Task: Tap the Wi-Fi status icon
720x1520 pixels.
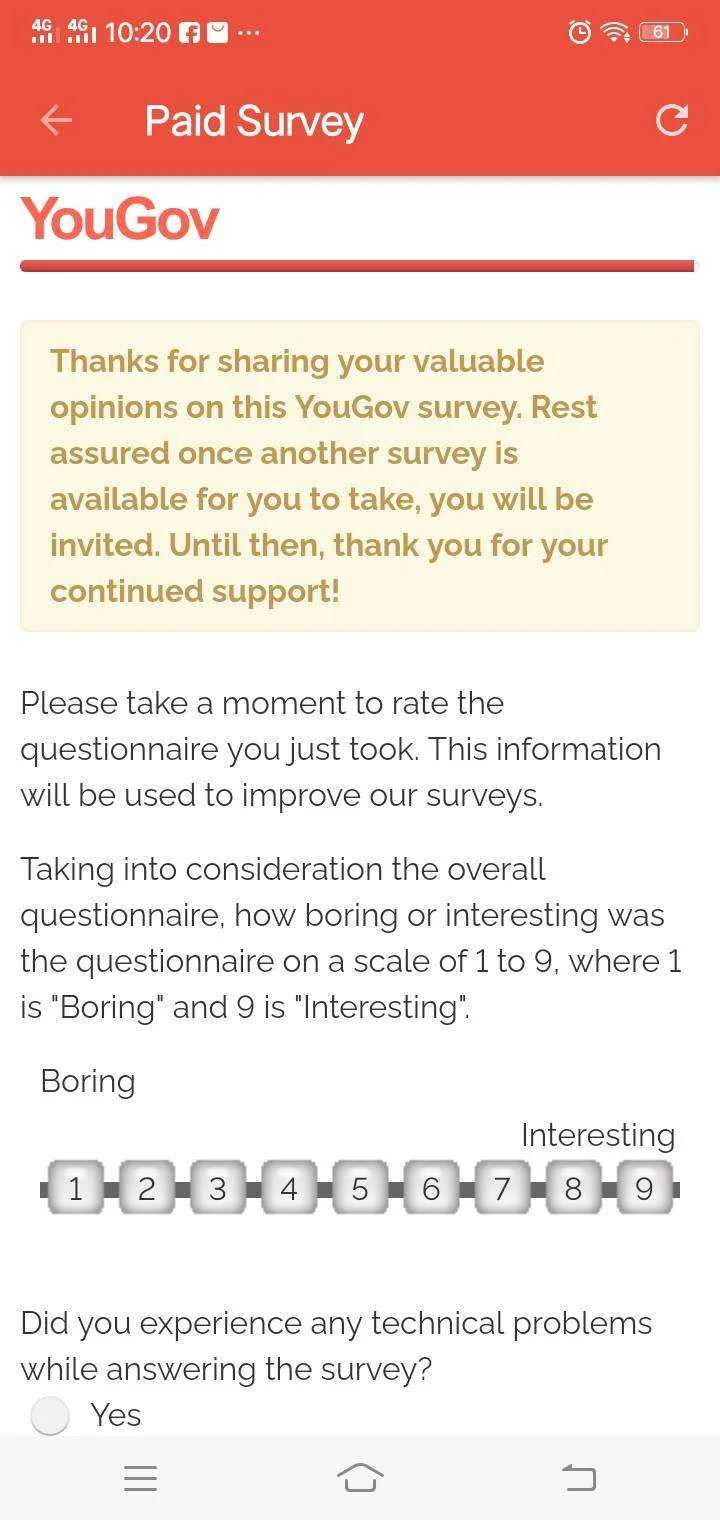Action: tap(615, 33)
